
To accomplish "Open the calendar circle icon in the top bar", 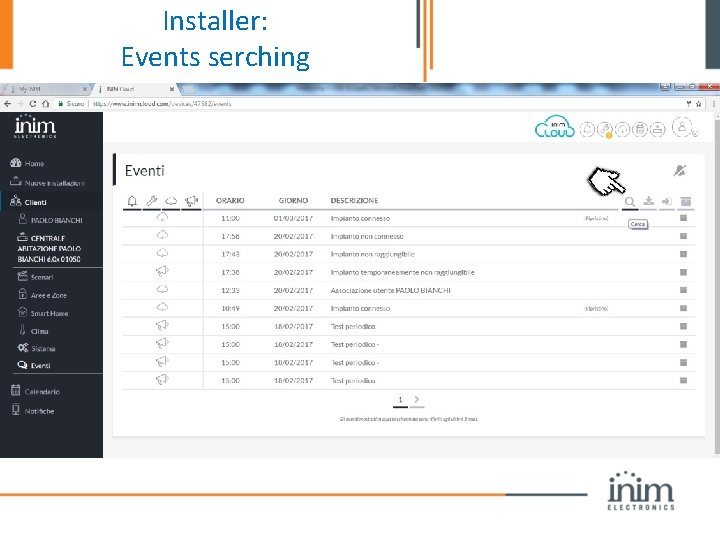I will [x=640, y=129].
